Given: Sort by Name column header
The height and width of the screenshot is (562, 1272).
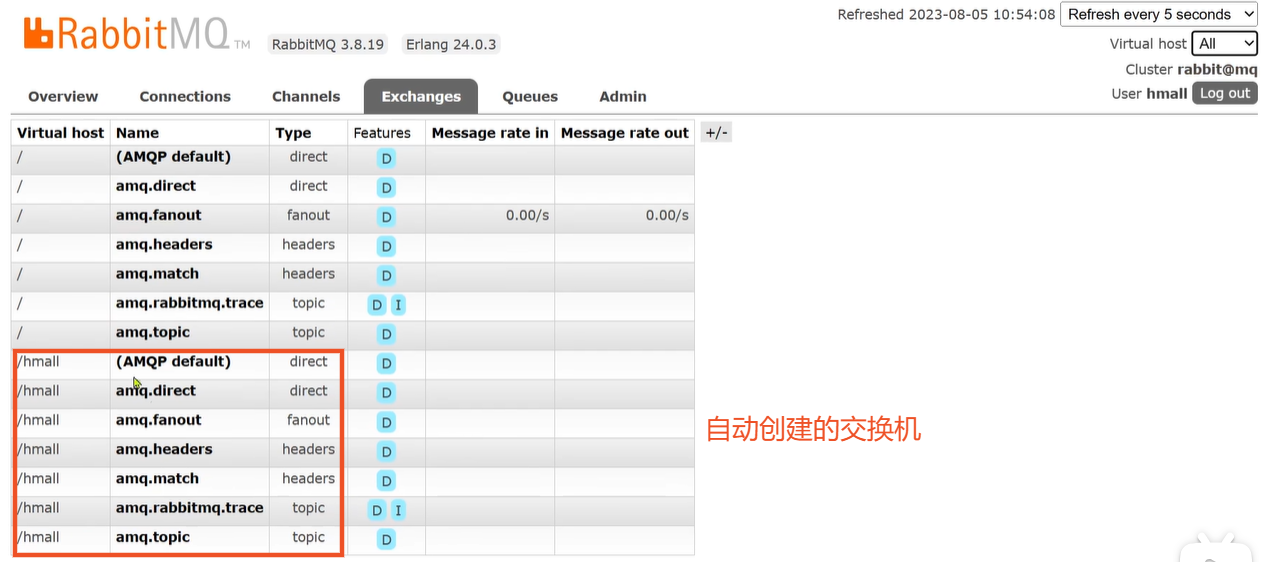Looking at the screenshot, I should tap(137, 132).
